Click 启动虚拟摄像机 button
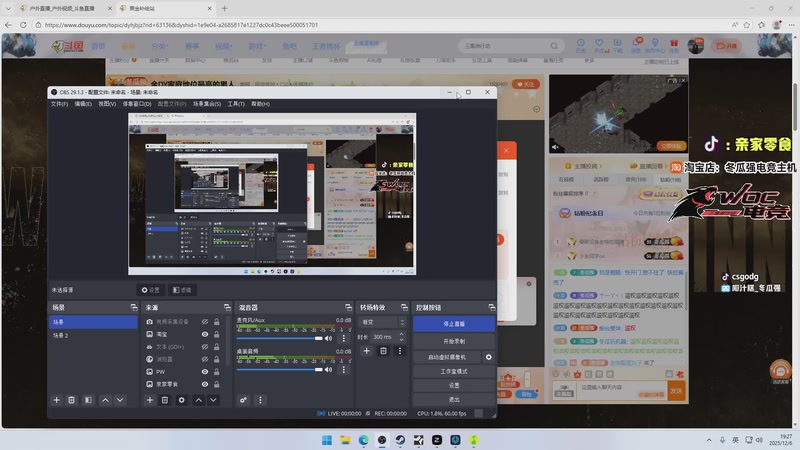The width and height of the screenshot is (800, 450). (447, 357)
